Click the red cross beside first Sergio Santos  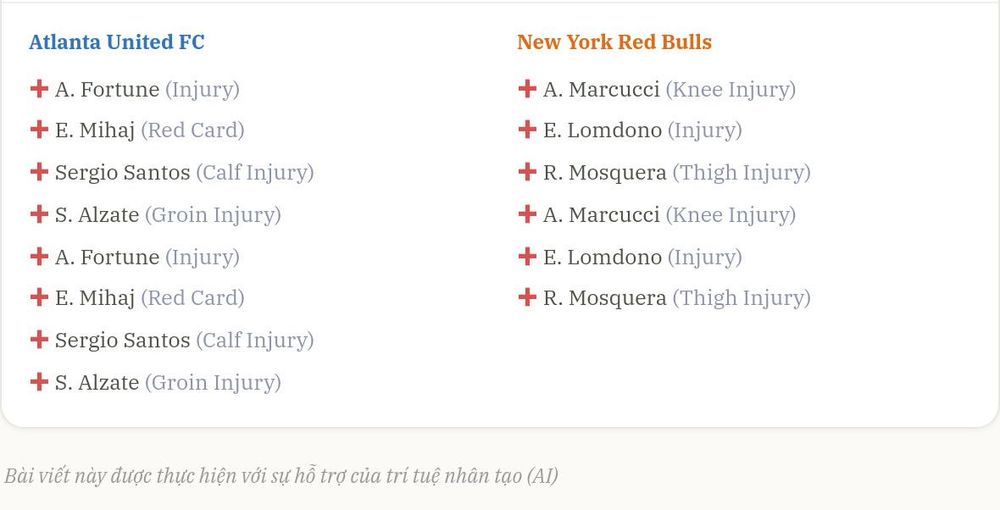click(x=39, y=171)
